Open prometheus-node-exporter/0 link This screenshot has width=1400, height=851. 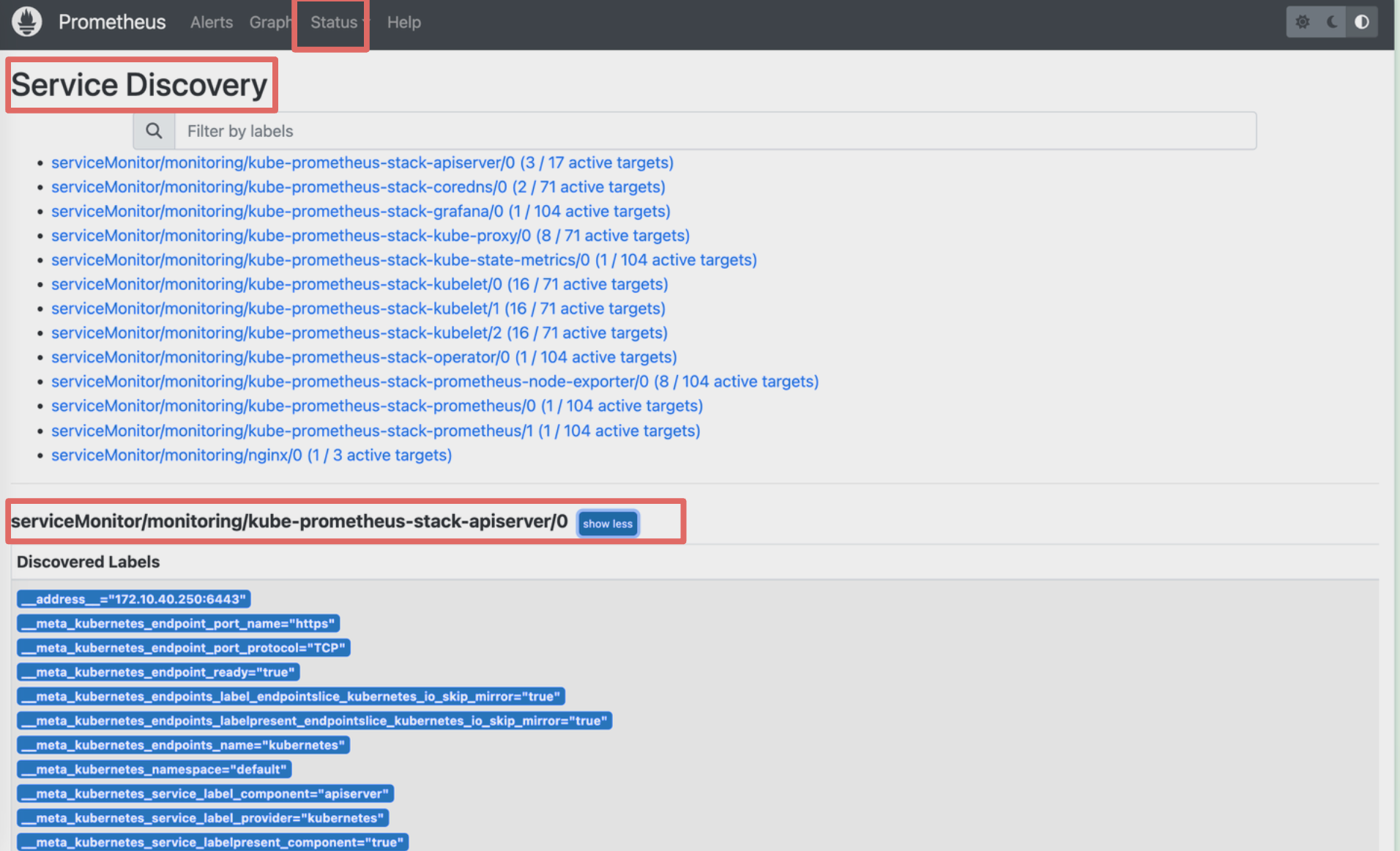point(435,381)
